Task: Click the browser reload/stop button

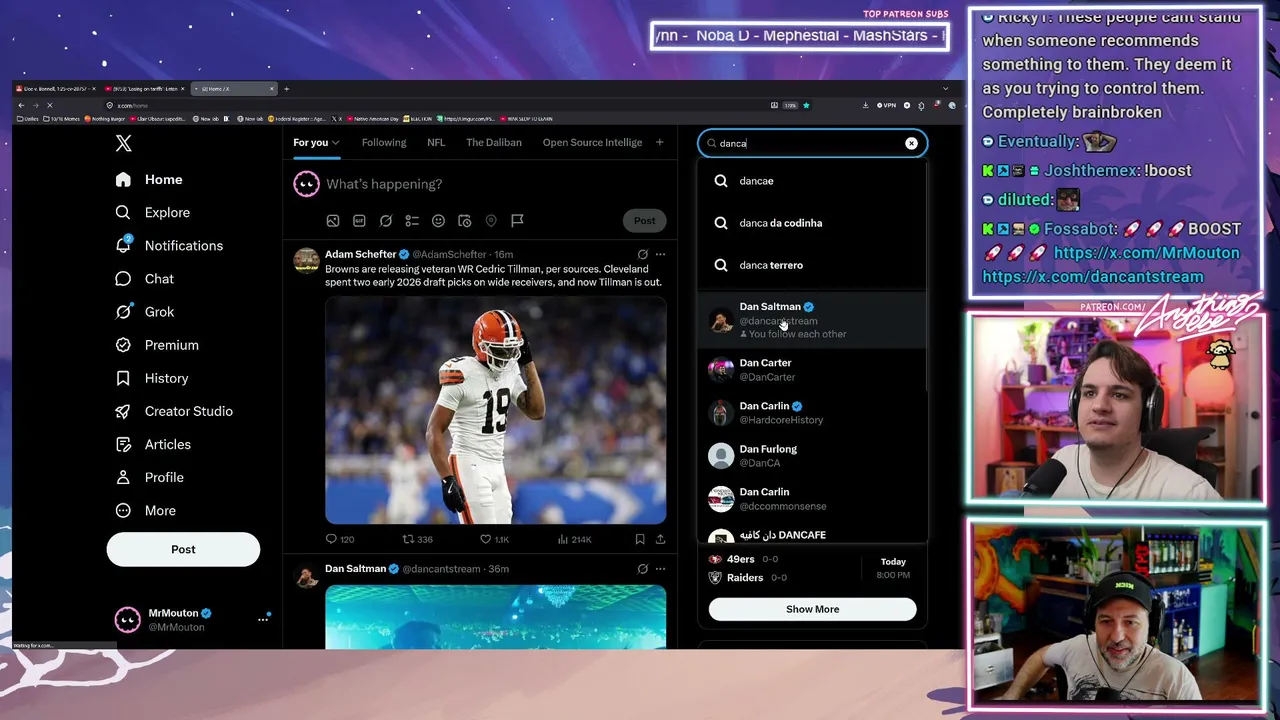Action: 49,105
